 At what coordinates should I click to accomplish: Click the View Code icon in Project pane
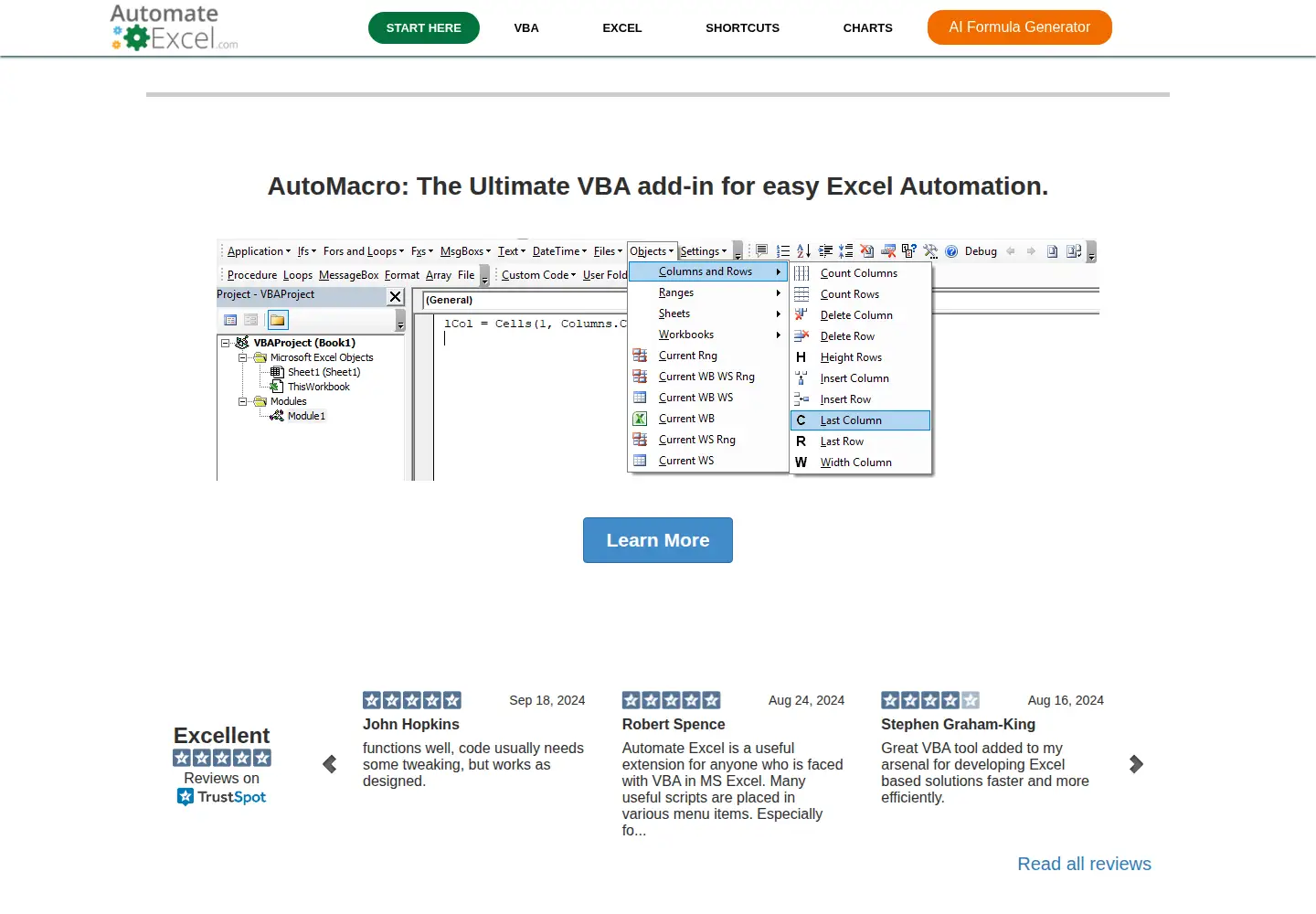[x=230, y=320]
